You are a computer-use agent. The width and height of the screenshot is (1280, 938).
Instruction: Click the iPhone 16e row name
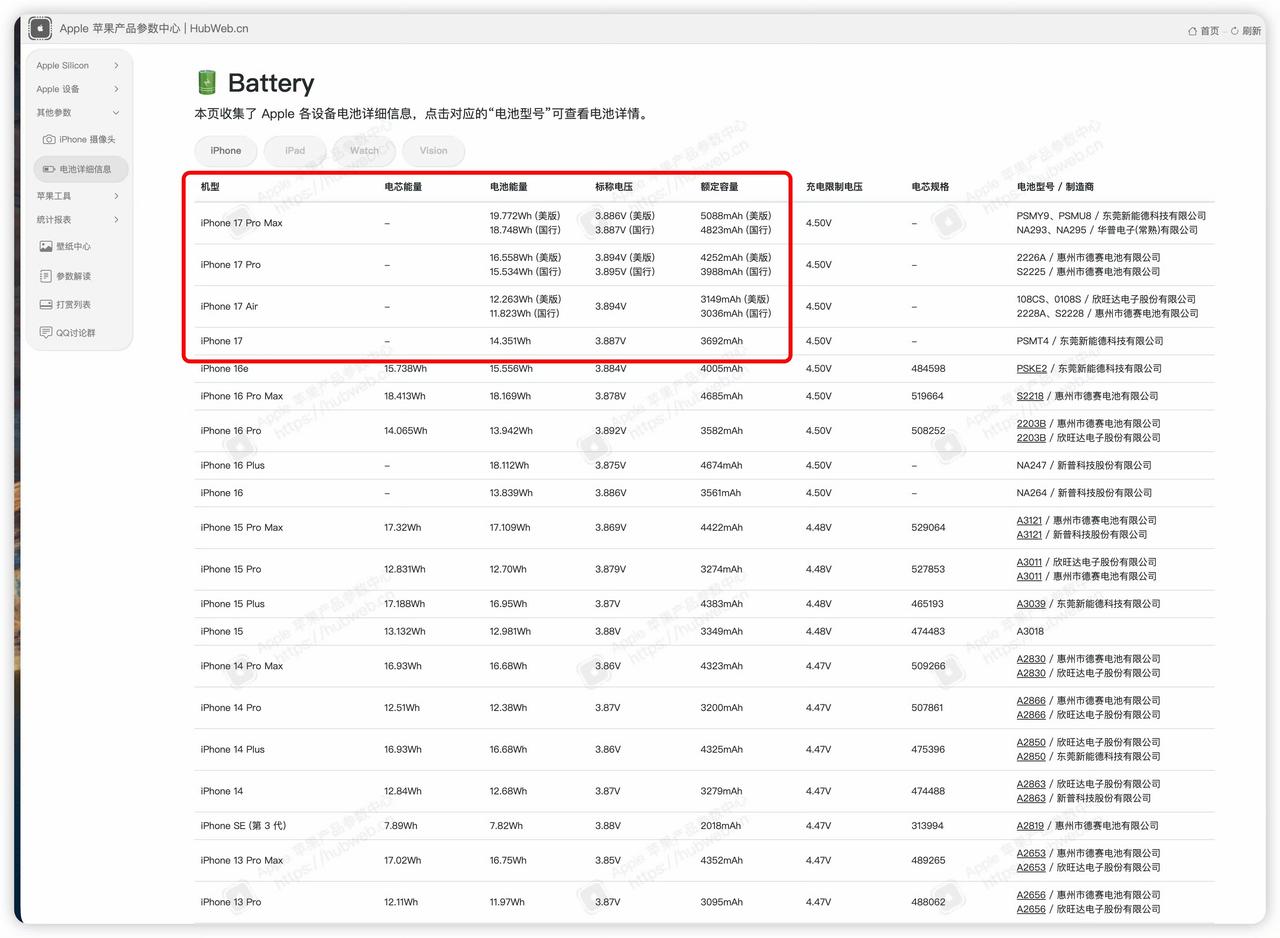[224, 368]
